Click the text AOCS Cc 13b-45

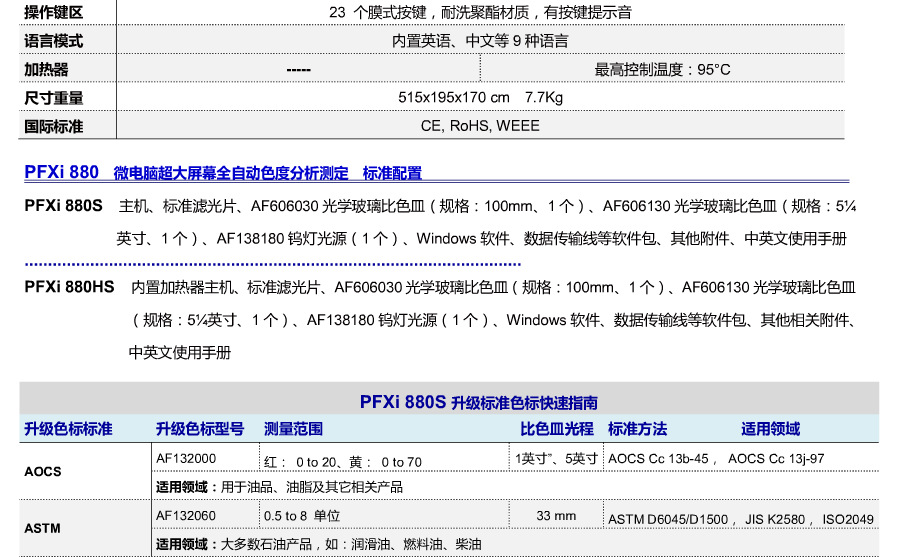[659, 459]
